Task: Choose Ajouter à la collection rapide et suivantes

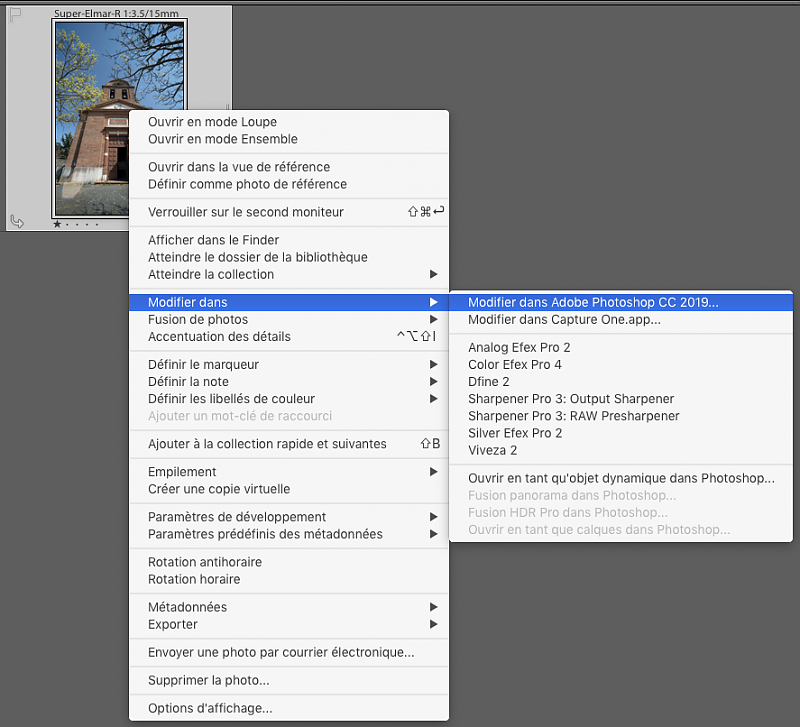Action: (267, 444)
